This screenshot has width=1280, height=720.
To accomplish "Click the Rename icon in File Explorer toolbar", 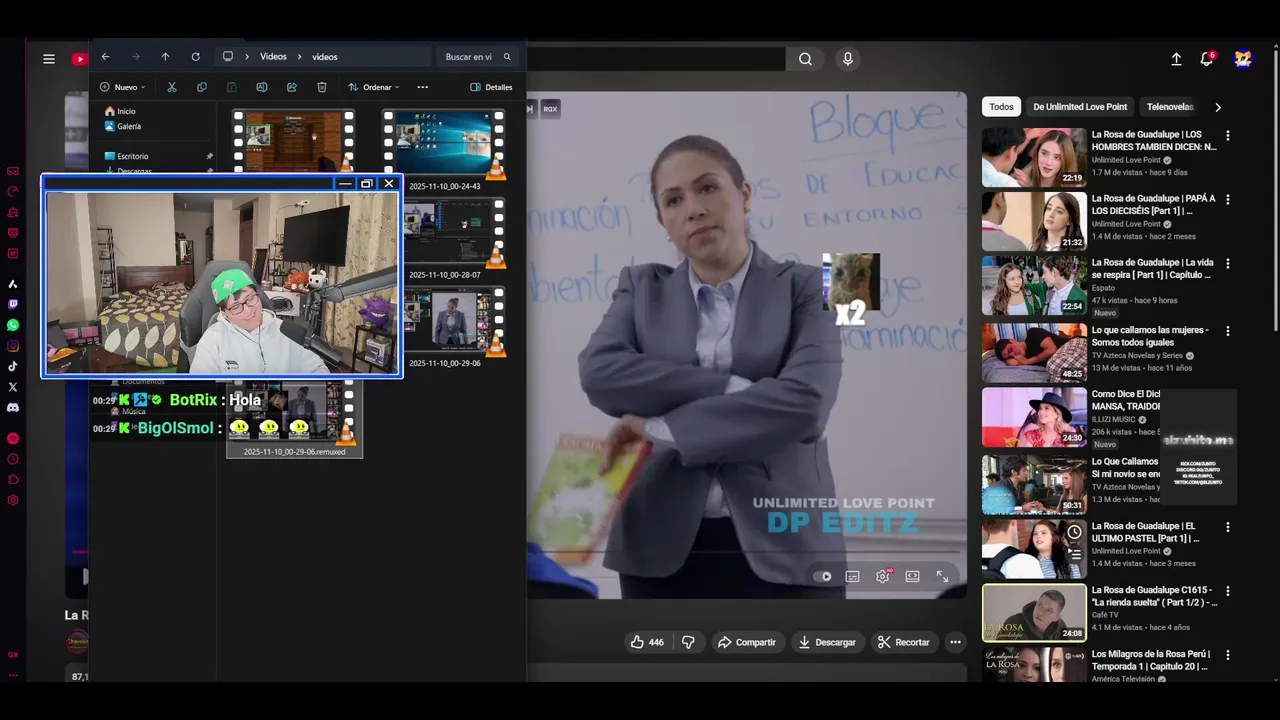I will pos(262,87).
